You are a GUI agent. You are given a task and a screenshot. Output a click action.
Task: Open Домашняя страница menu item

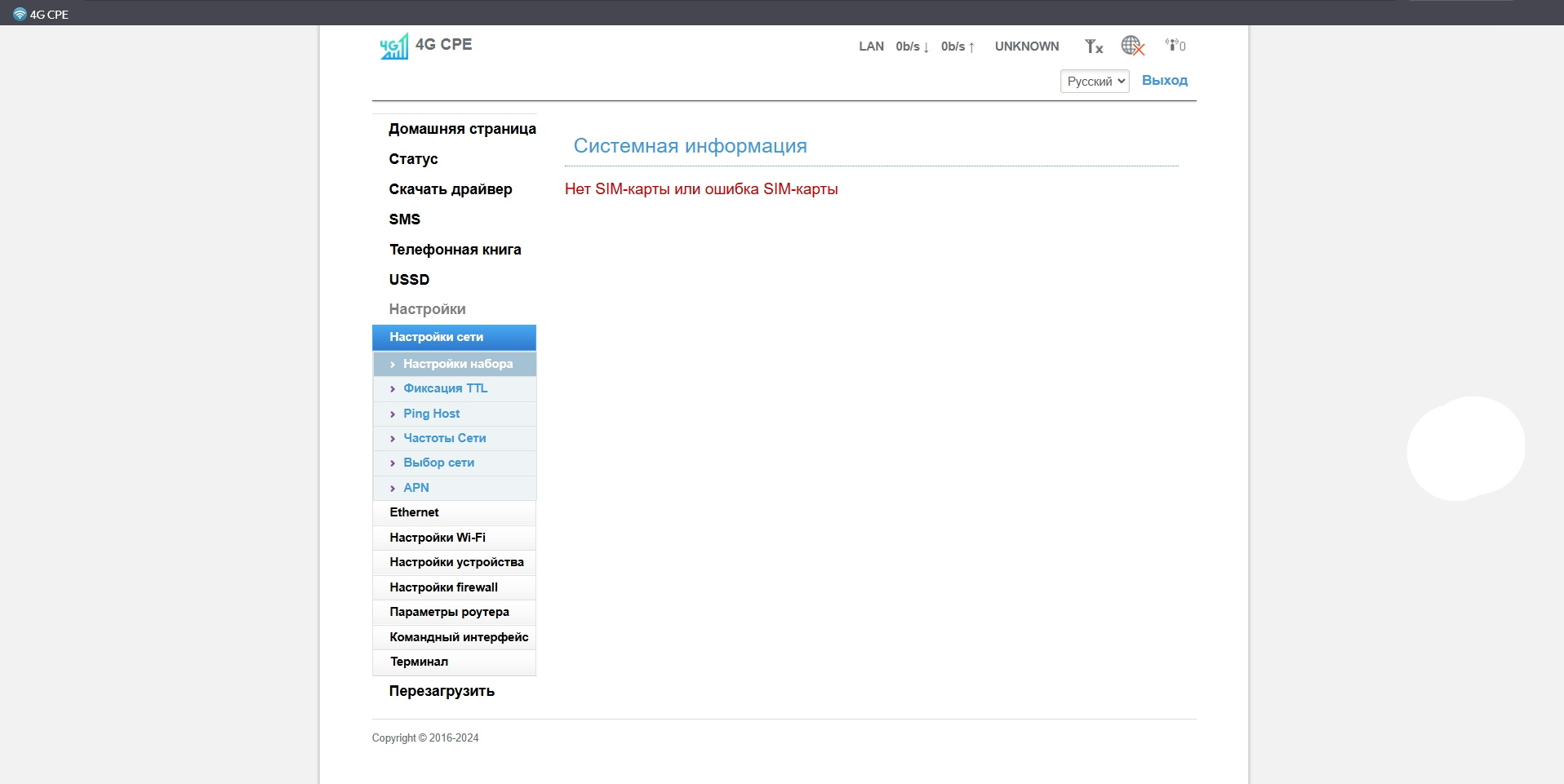point(462,129)
